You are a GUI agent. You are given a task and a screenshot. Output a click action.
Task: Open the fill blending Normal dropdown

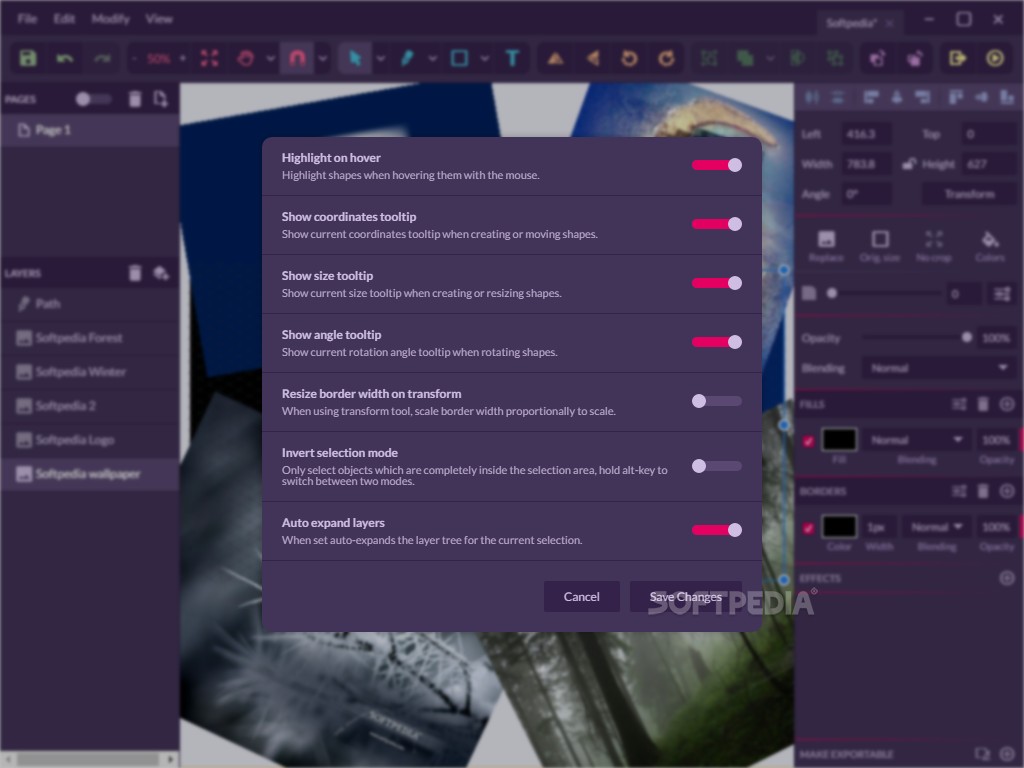[x=917, y=440]
